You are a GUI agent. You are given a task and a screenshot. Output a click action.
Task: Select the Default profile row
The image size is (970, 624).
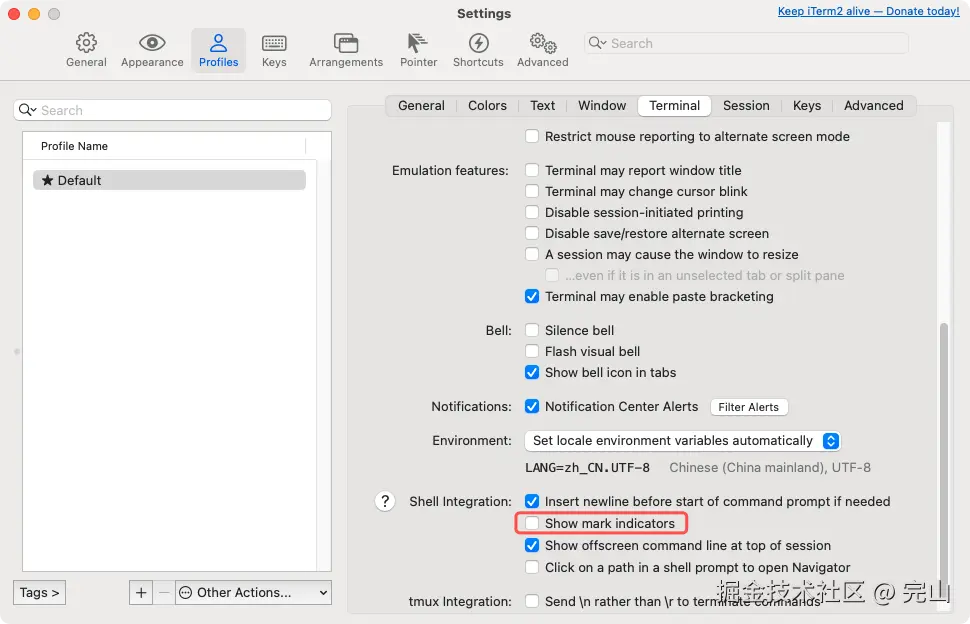point(170,180)
